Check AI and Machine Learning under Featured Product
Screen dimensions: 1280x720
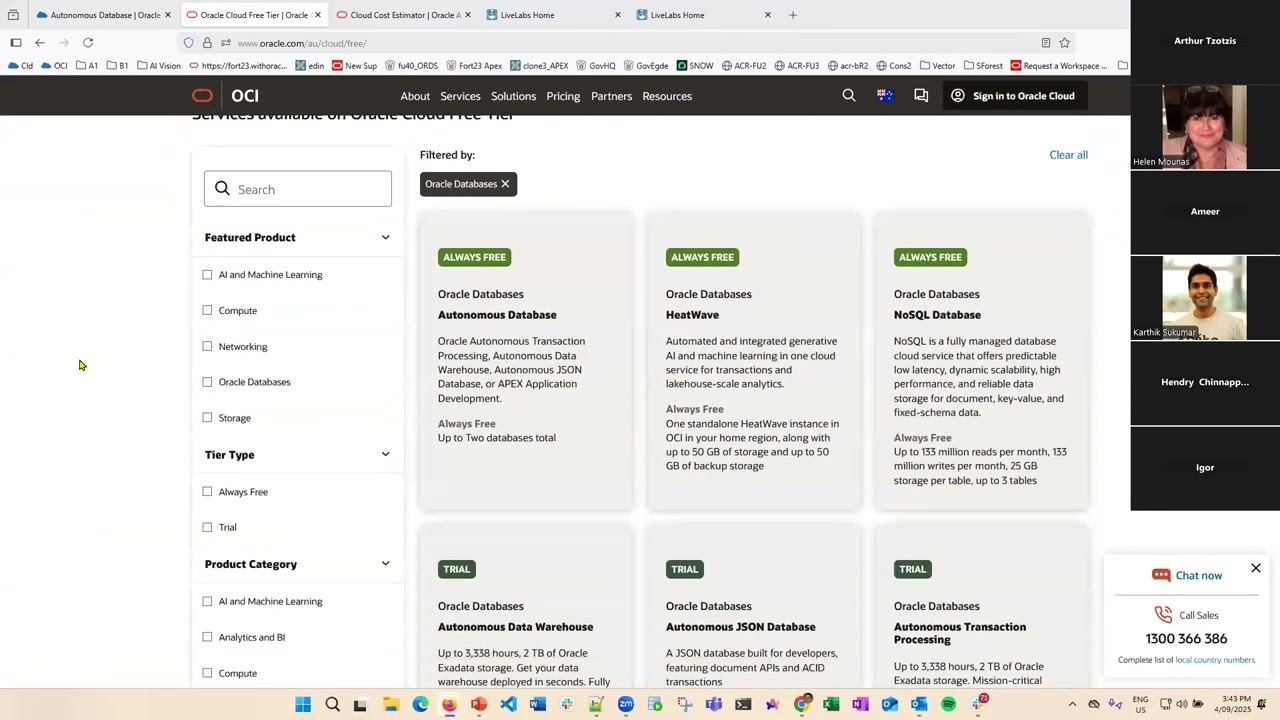207,275
